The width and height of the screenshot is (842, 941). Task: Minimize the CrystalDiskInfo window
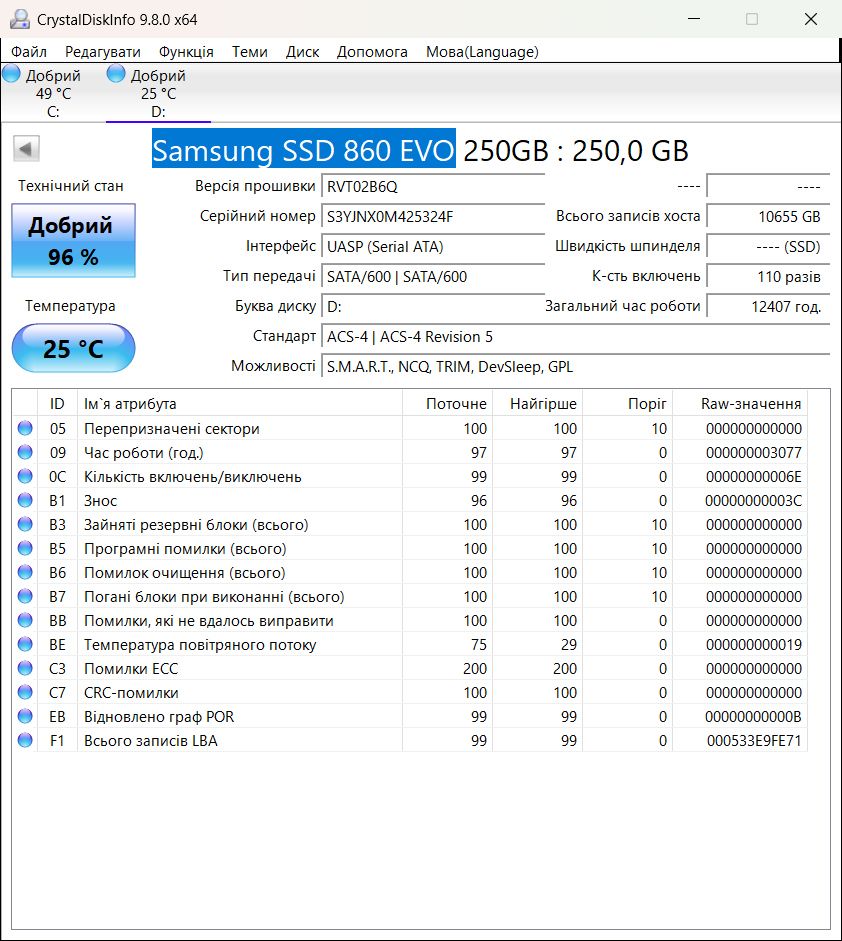(x=694, y=19)
